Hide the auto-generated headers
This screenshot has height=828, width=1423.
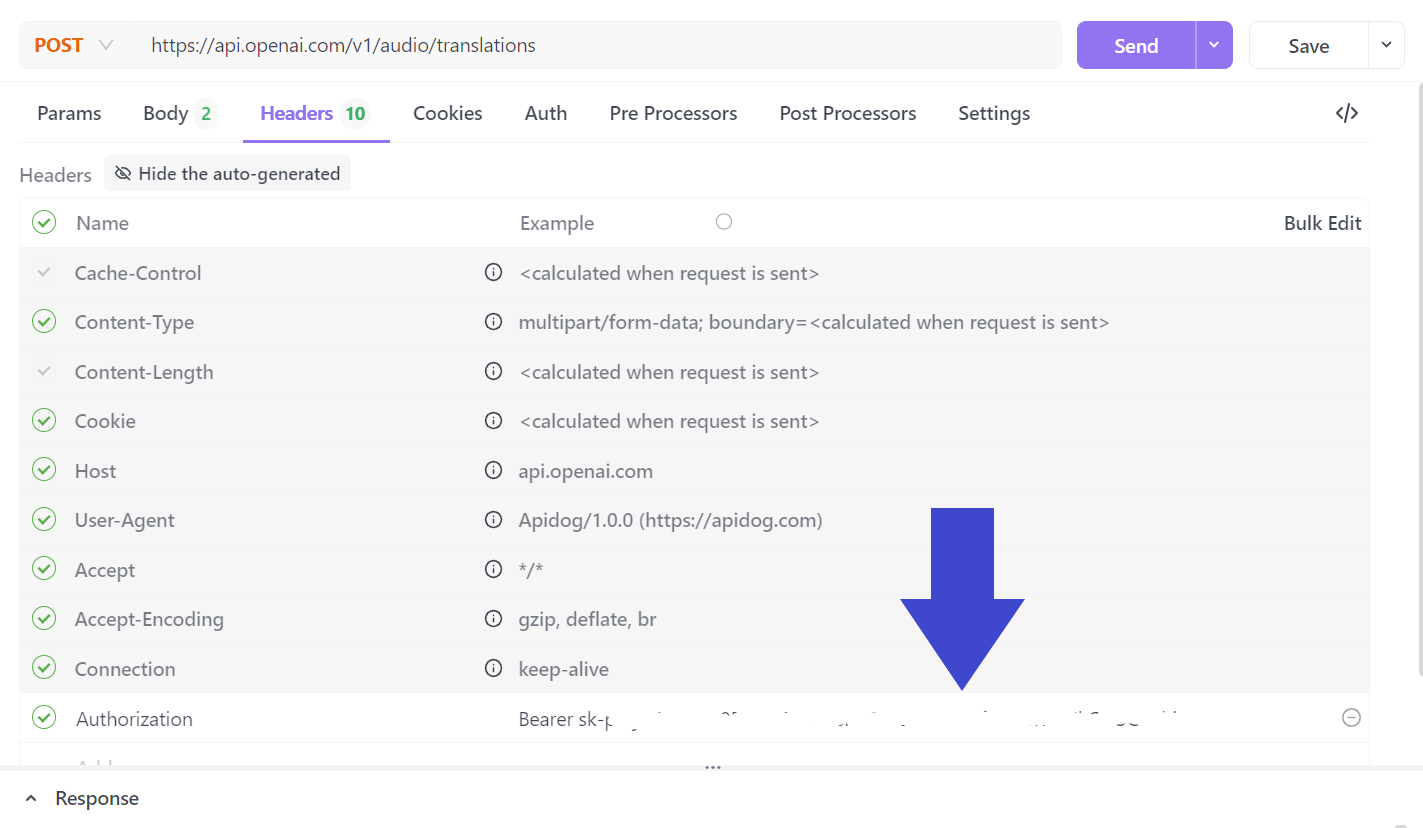click(228, 173)
